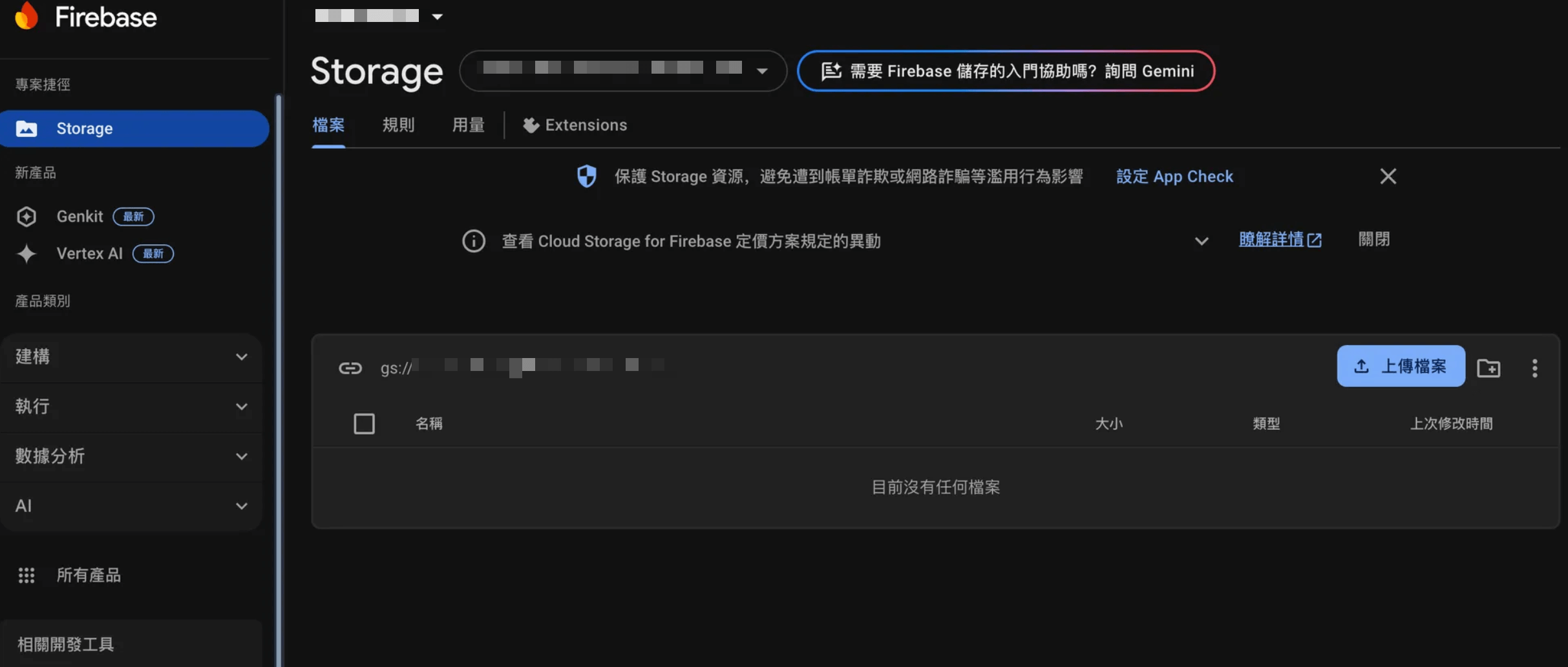
Task: Open all products grid icon
Action: point(26,575)
